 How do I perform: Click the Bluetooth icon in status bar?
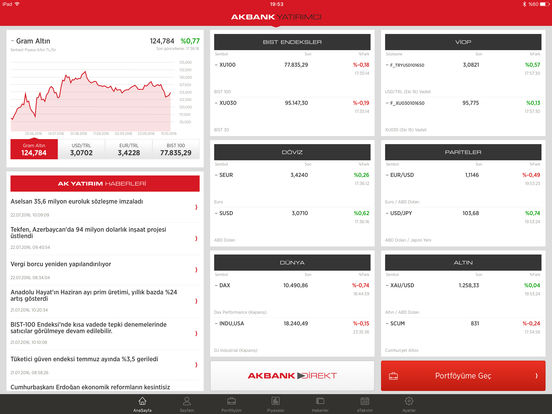(524, 4)
